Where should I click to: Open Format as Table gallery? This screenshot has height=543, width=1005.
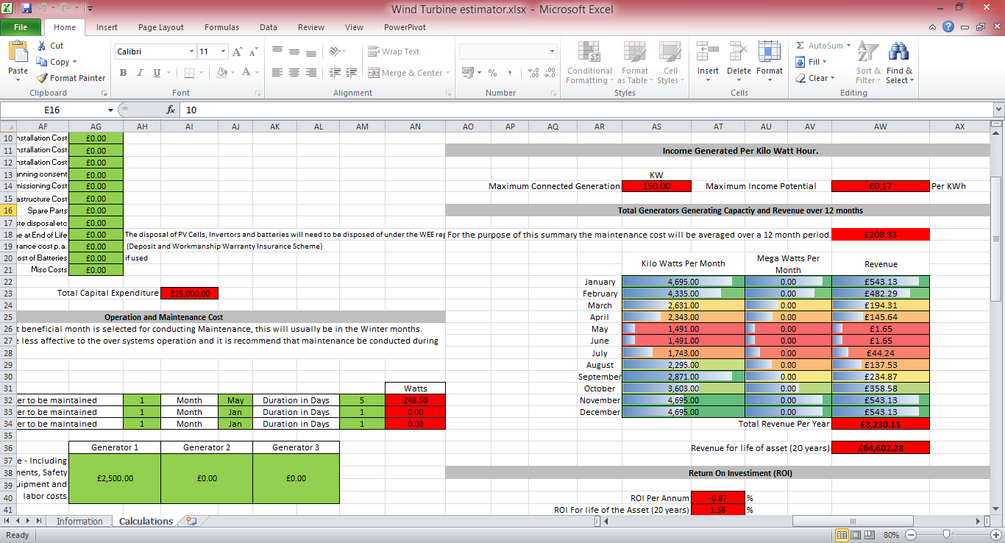(635, 62)
